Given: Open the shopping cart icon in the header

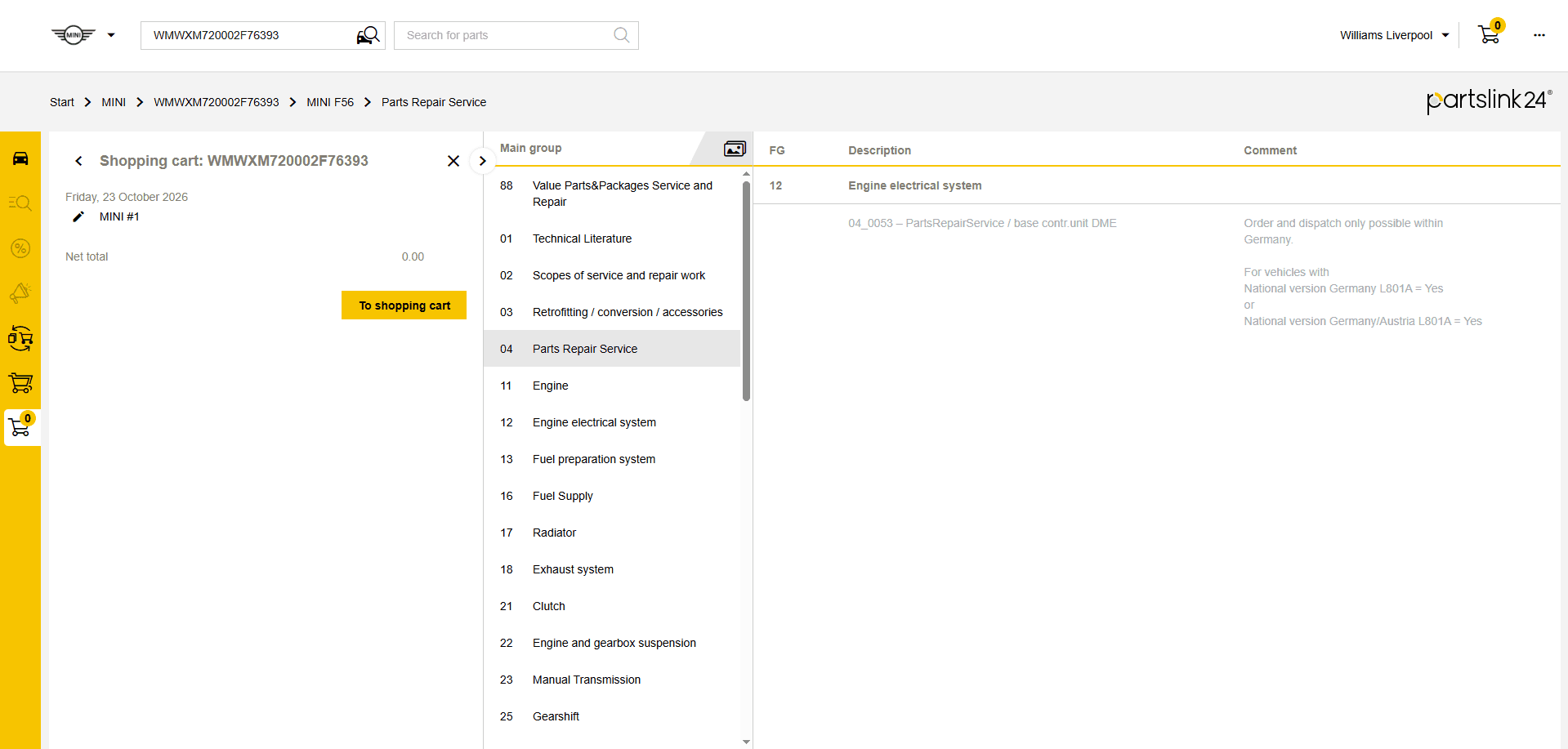Looking at the screenshot, I should click(x=1490, y=33).
